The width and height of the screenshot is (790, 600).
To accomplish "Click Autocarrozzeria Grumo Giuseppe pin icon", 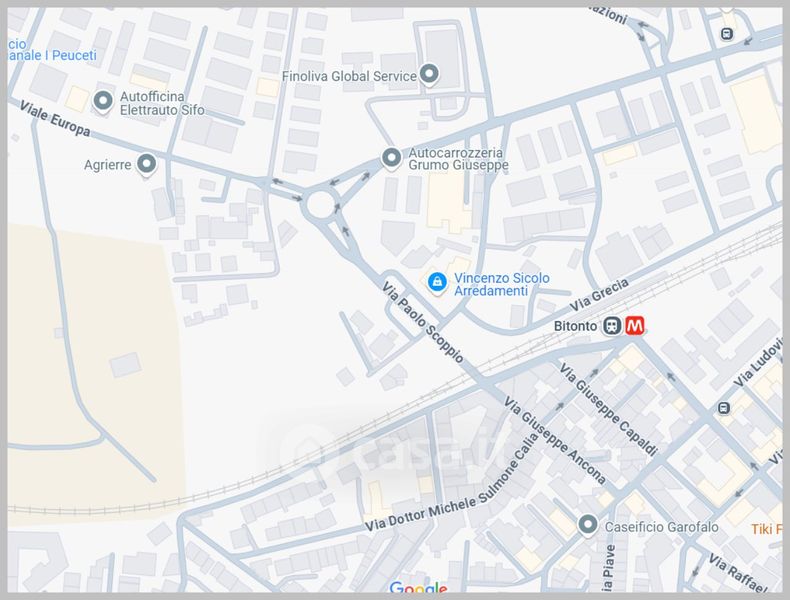I will (391, 158).
